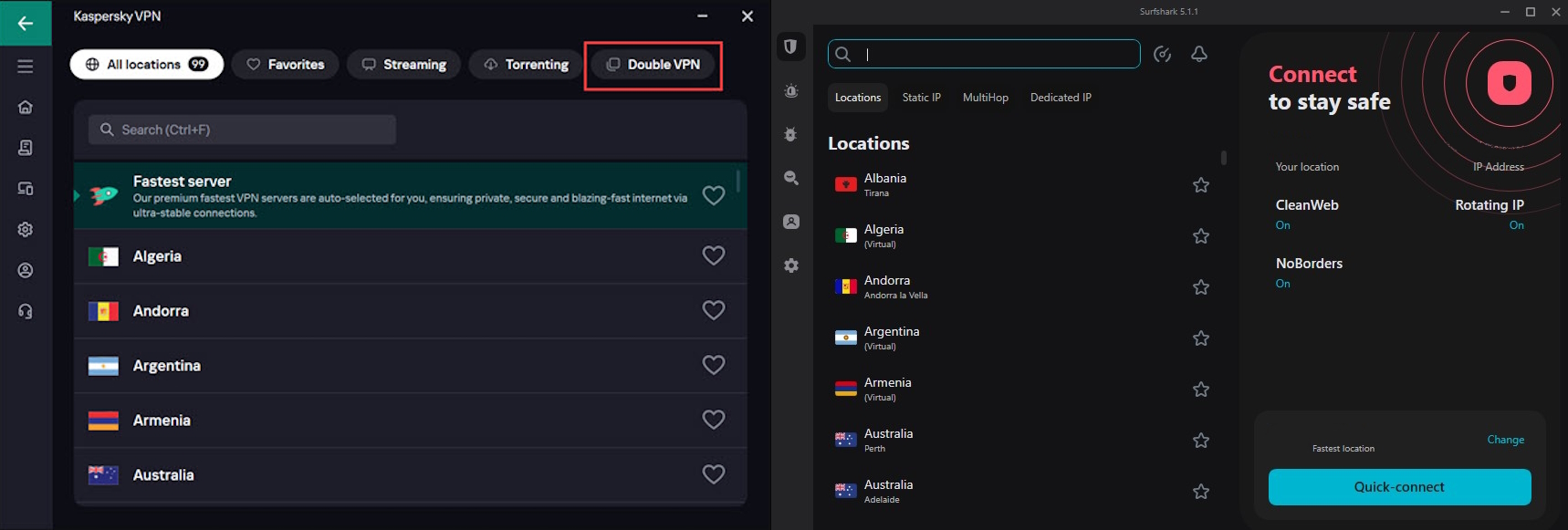Open NoBorders setting in Surfshark
Viewport: 1568px width, 530px height.
click(x=1309, y=272)
